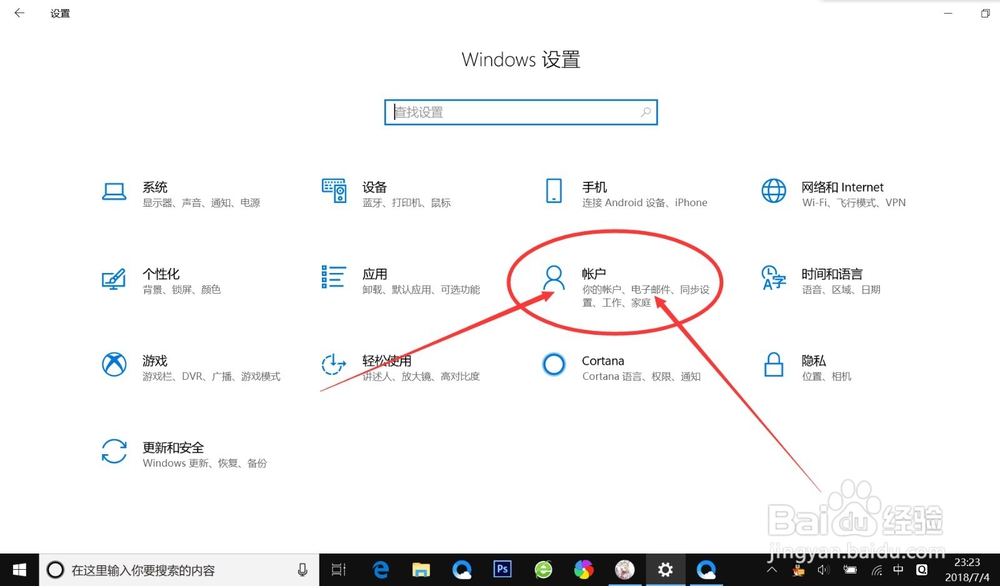Open the colorful pinwheel app in taskbar
This screenshot has width=1000, height=586.
click(584, 569)
